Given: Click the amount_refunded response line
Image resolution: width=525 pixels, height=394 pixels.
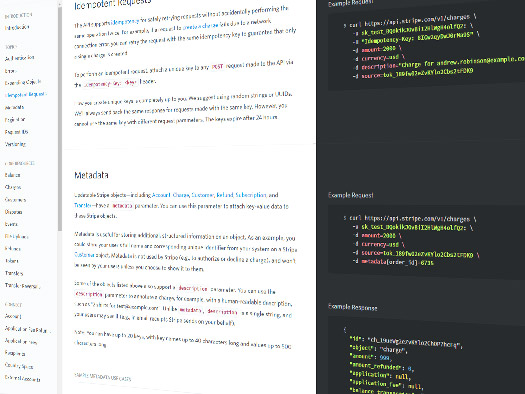Looking at the screenshot, I should 382,366.
